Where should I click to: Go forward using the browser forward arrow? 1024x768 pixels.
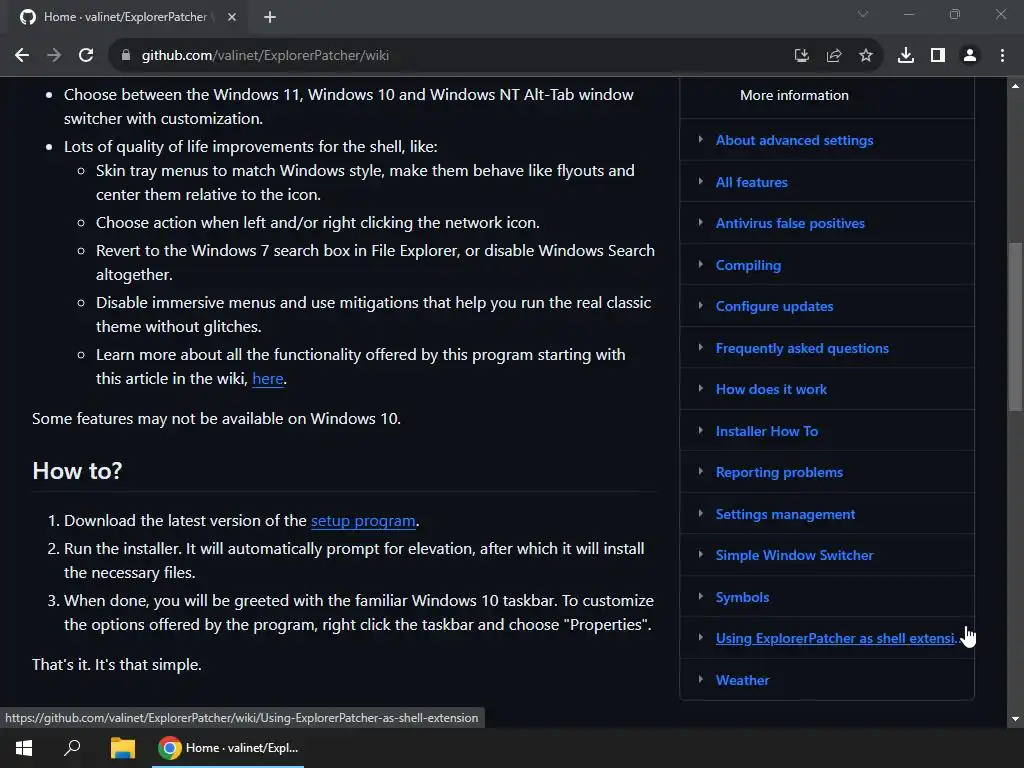[54, 56]
